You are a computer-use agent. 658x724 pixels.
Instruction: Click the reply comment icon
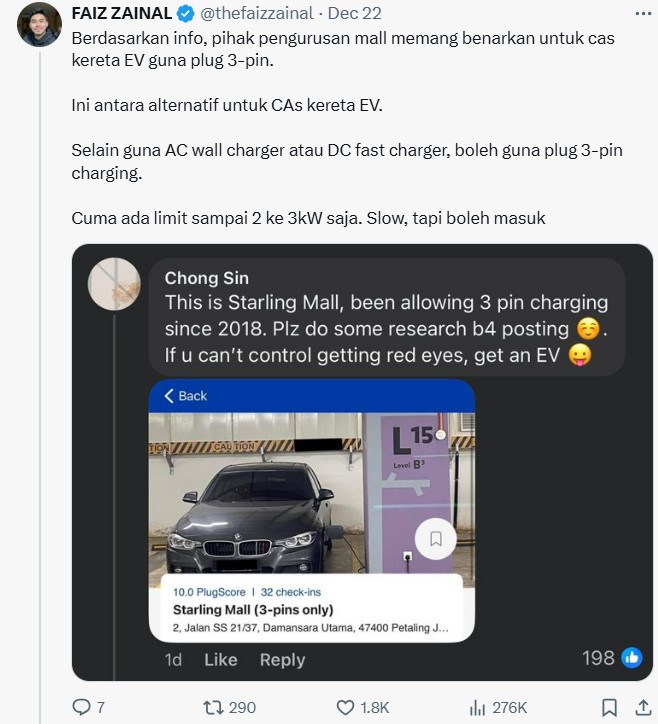(x=83, y=707)
